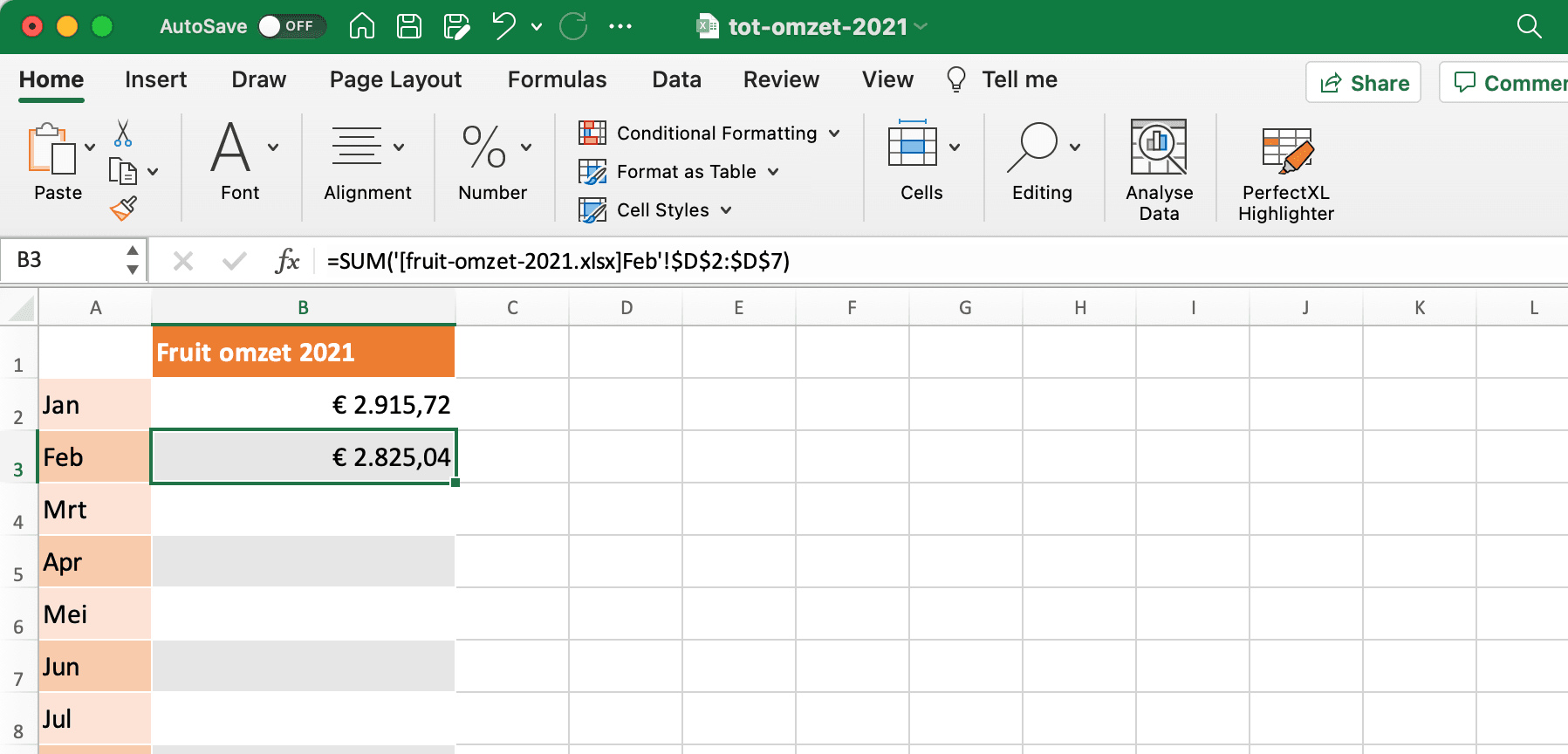The height and width of the screenshot is (754, 1568).
Task: Click the Redo circular arrow icon
Action: [x=573, y=26]
